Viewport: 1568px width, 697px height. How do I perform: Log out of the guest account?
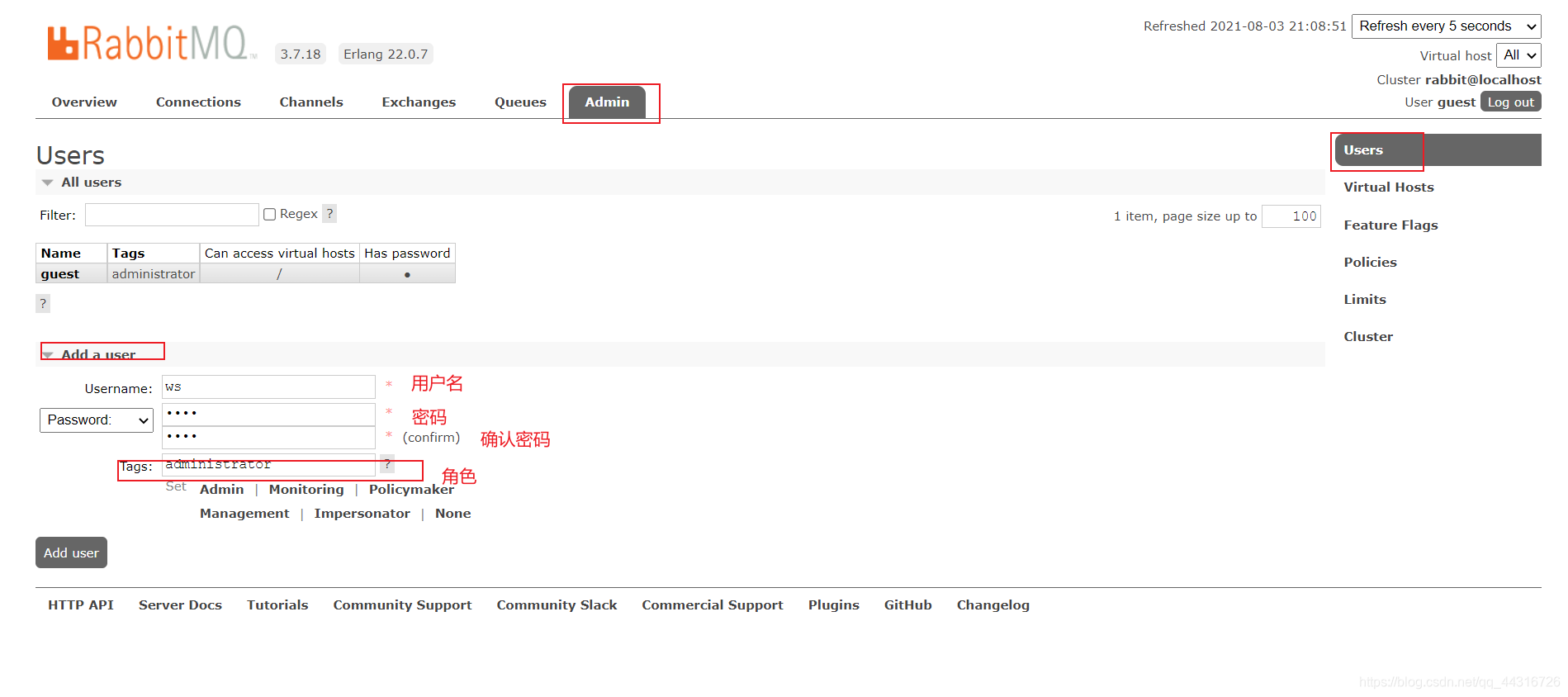1510,102
